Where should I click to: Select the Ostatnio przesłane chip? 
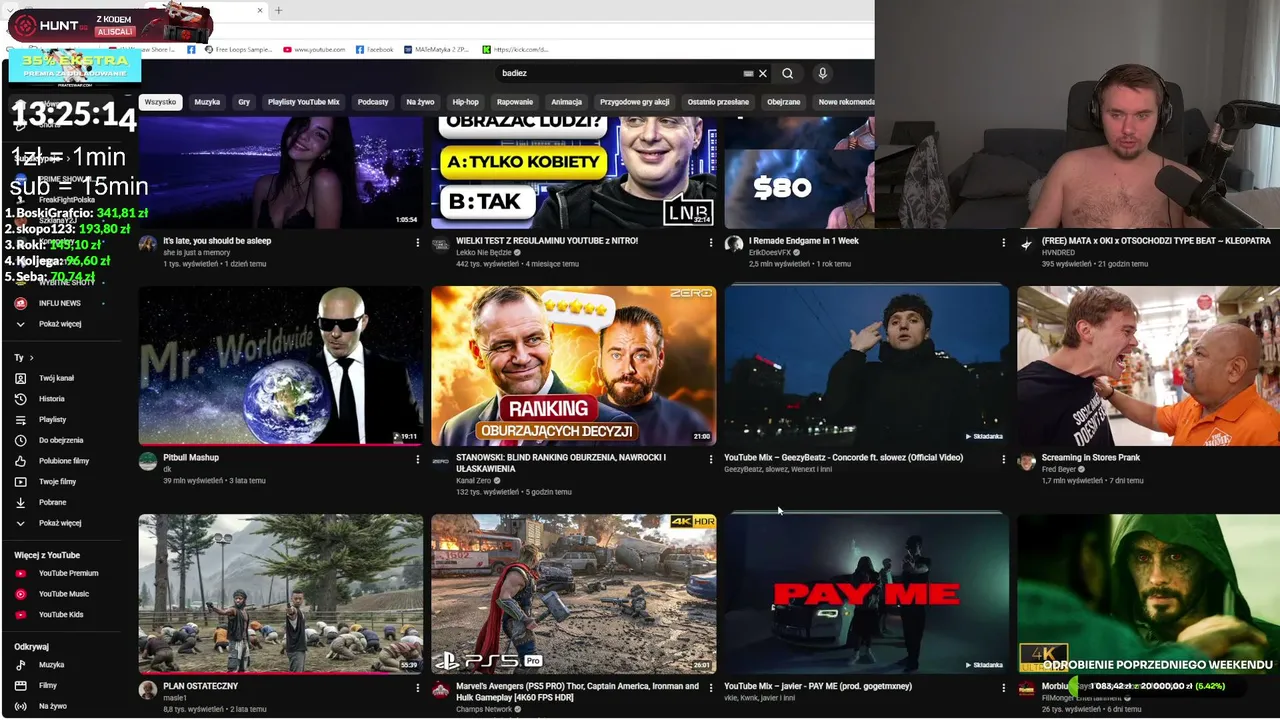(718, 102)
